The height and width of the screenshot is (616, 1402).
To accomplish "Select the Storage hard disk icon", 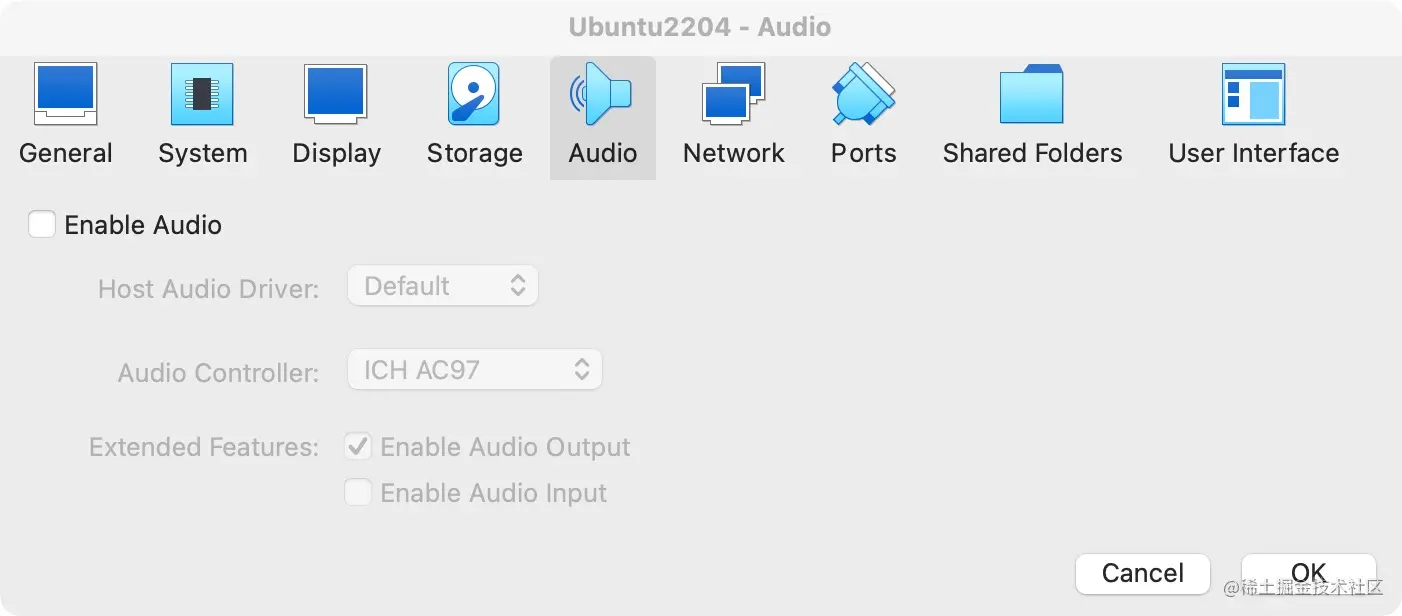I will point(474,94).
